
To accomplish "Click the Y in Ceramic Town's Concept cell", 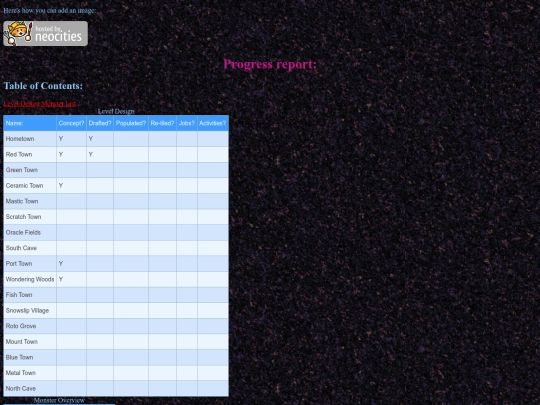I will pyautogui.click(x=61, y=186).
